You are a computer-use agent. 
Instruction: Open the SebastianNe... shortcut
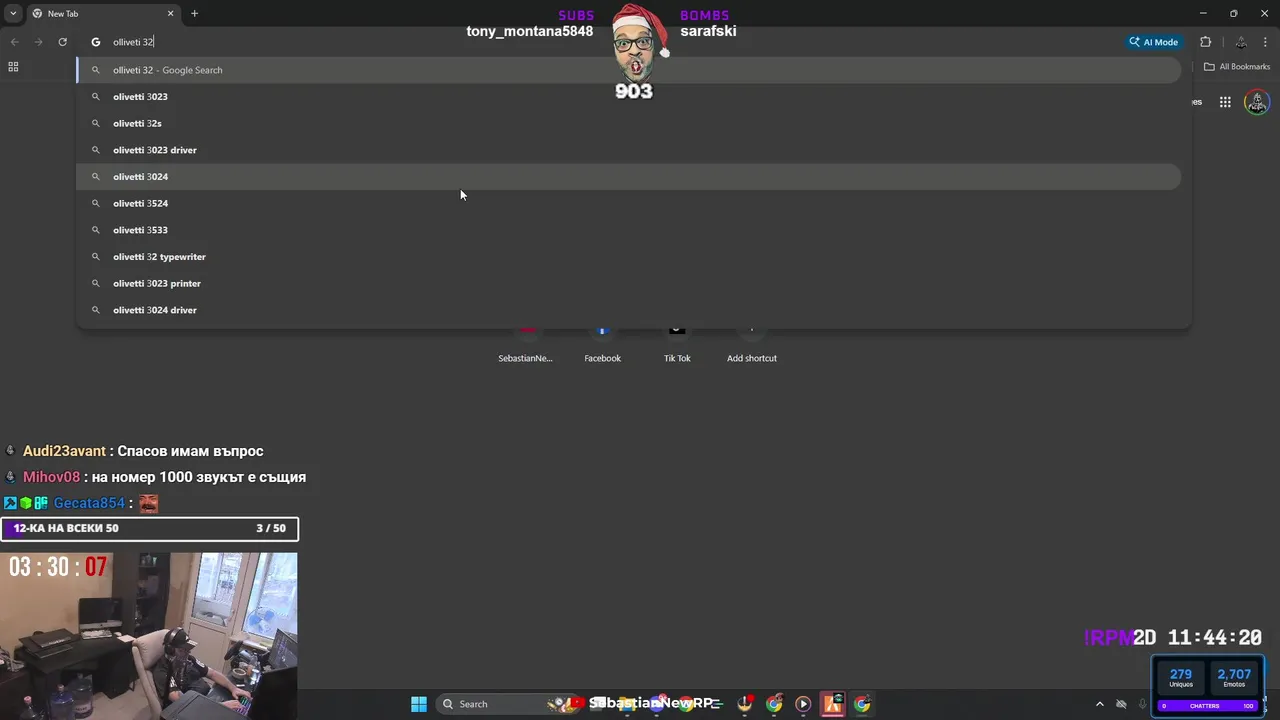526,346
